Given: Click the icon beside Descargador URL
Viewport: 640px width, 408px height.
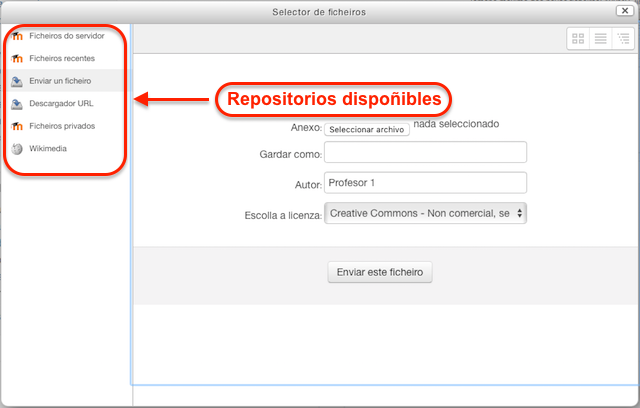Looking at the screenshot, I should (17, 104).
